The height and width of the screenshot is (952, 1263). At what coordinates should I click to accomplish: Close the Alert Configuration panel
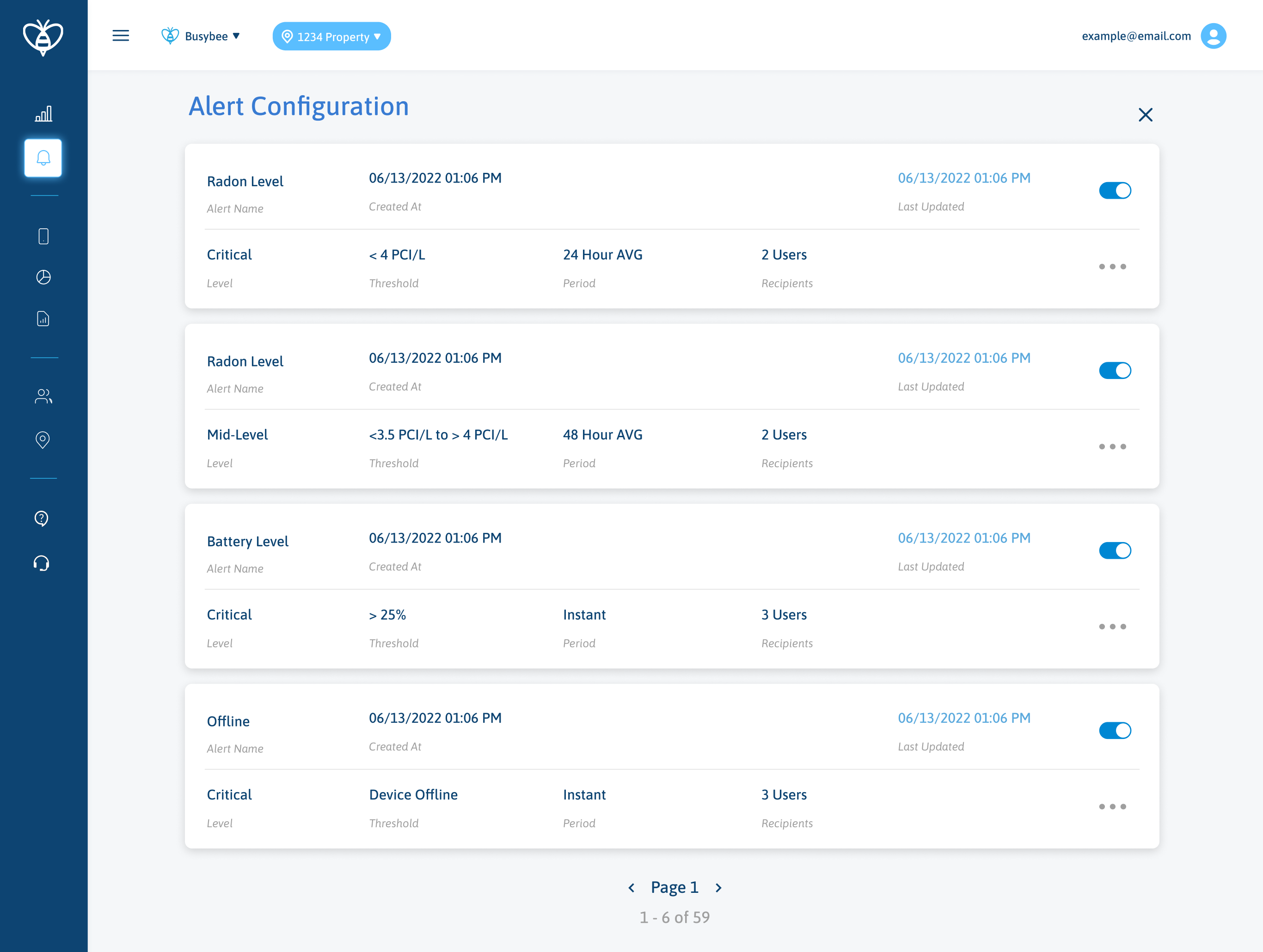(x=1146, y=115)
